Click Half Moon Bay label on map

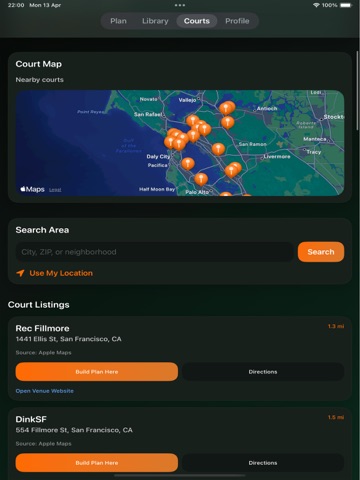click(x=157, y=189)
